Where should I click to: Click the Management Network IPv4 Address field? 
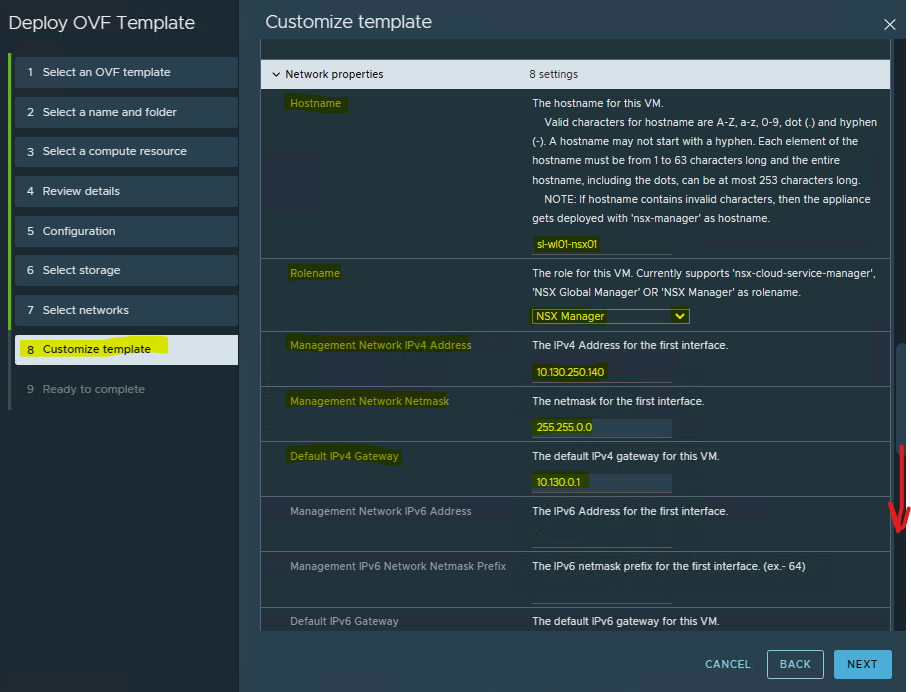click(x=601, y=372)
